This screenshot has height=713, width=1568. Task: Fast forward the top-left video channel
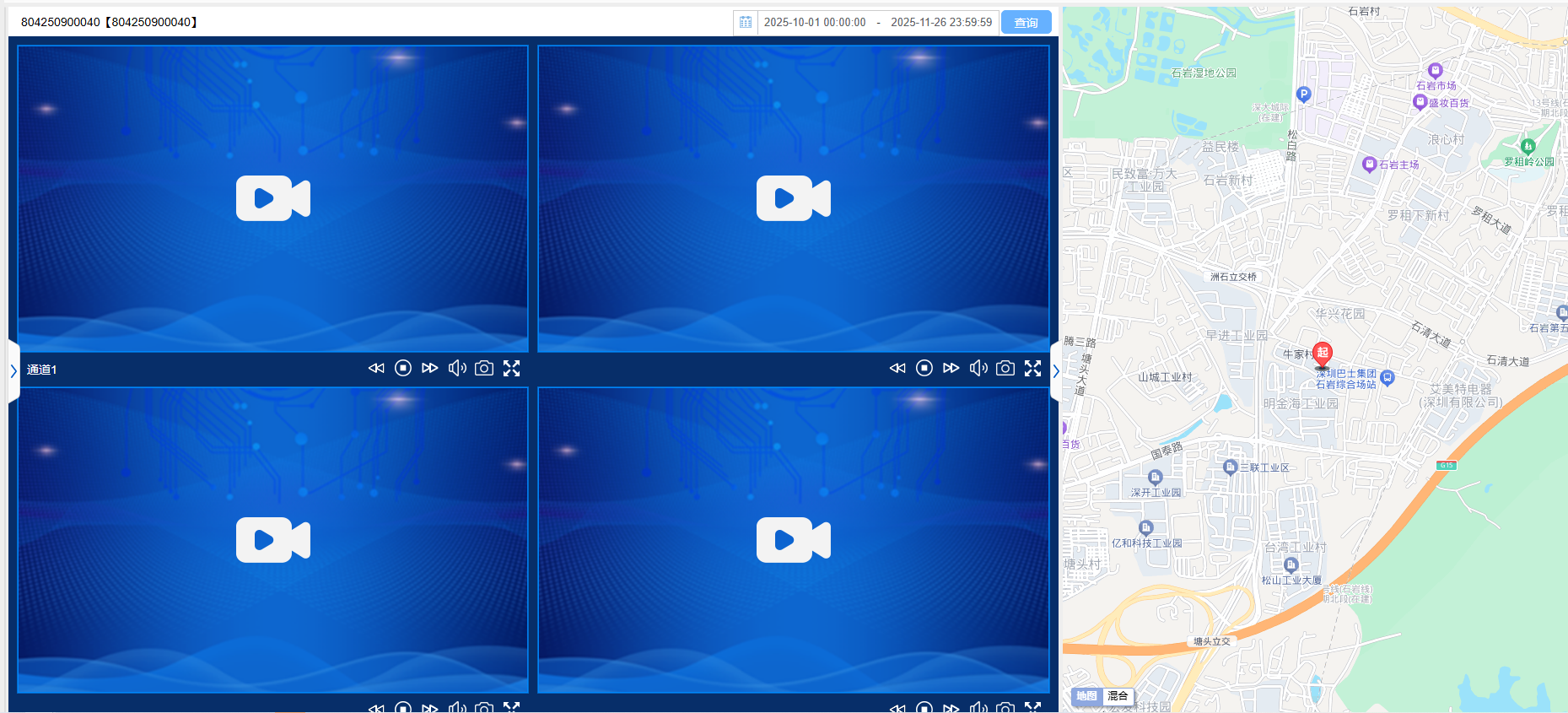tap(430, 368)
